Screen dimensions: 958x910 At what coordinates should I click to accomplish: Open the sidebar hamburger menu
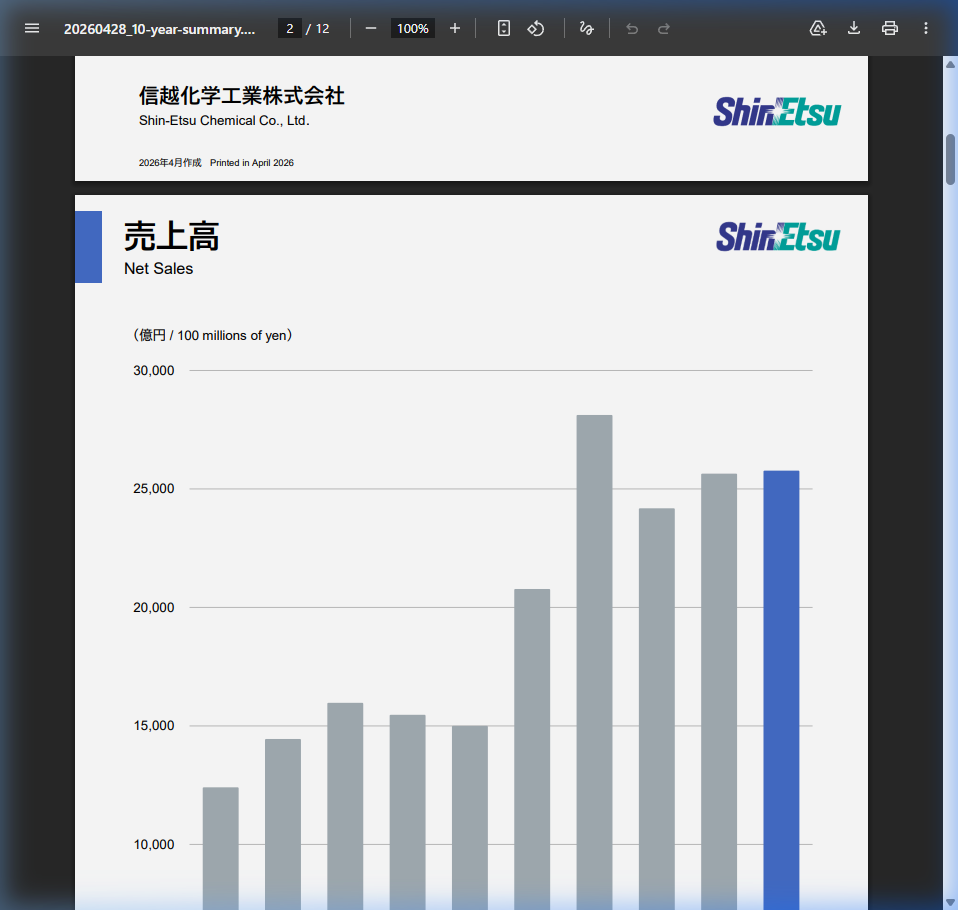pos(32,28)
